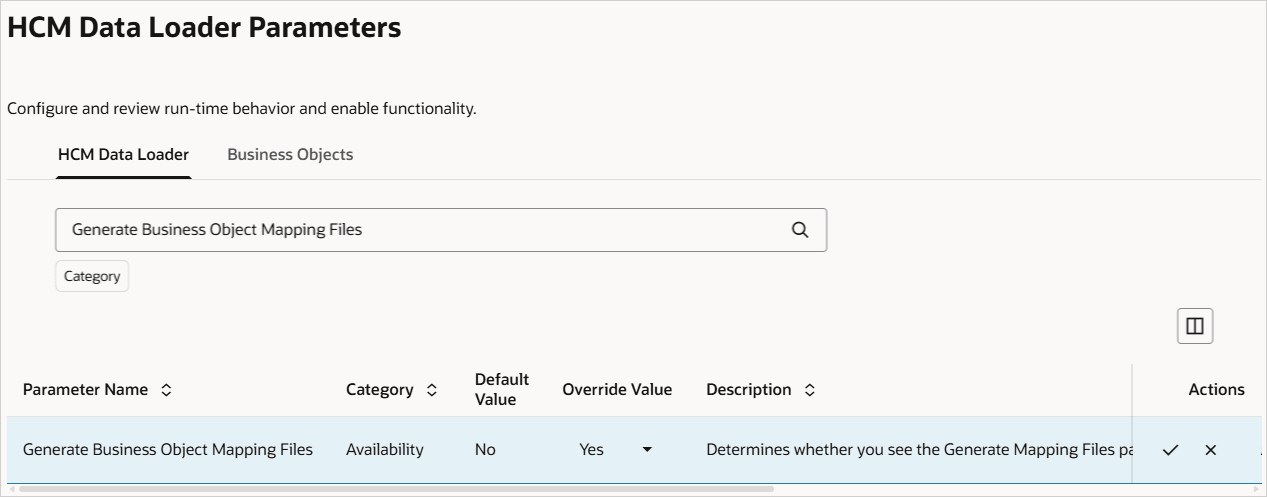Cancel row edit with X icon
The width and height of the screenshot is (1267, 497).
pos(1211,450)
